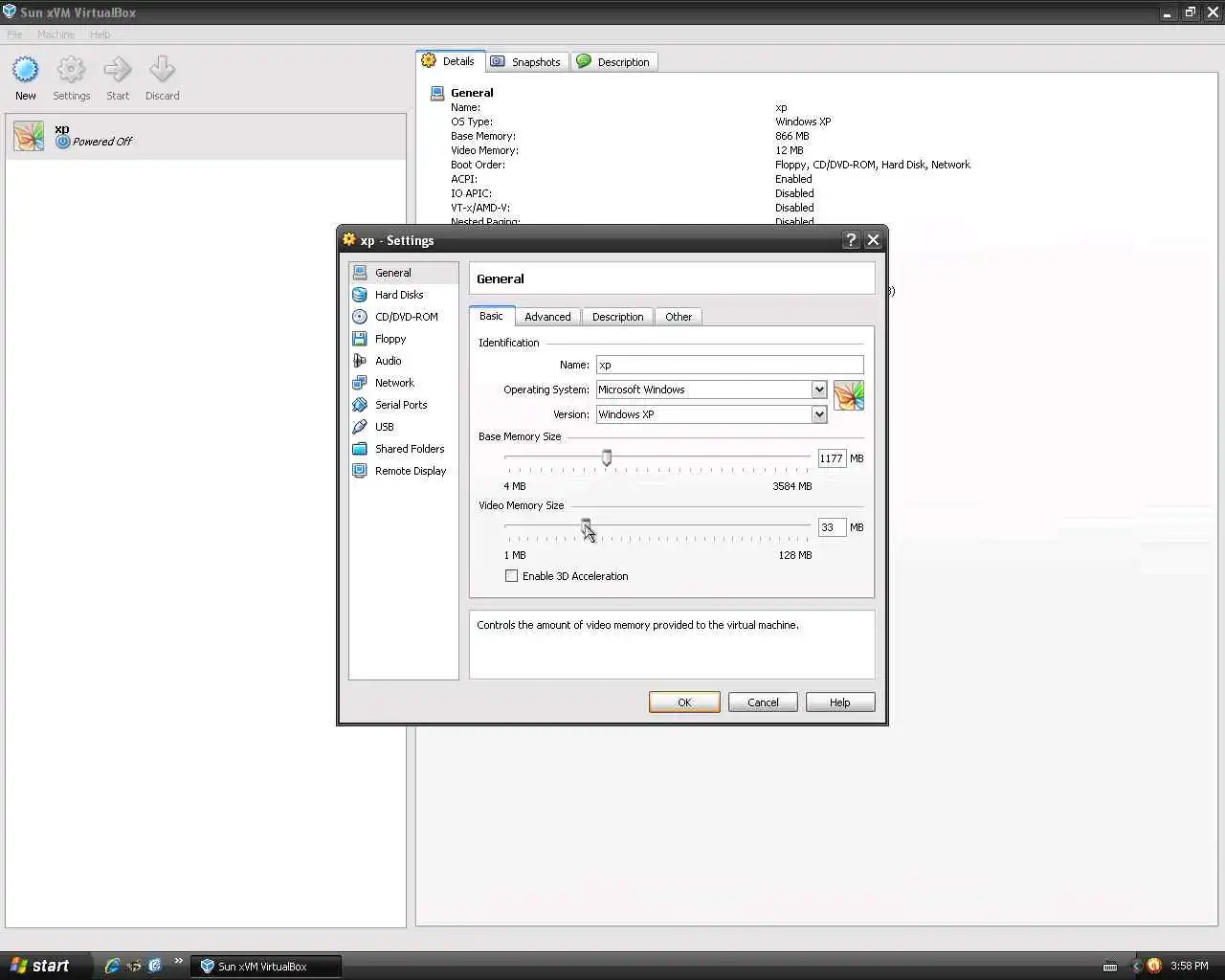
Task: Click the question mark help icon in dialog title
Action: click(x=851, y=240)
